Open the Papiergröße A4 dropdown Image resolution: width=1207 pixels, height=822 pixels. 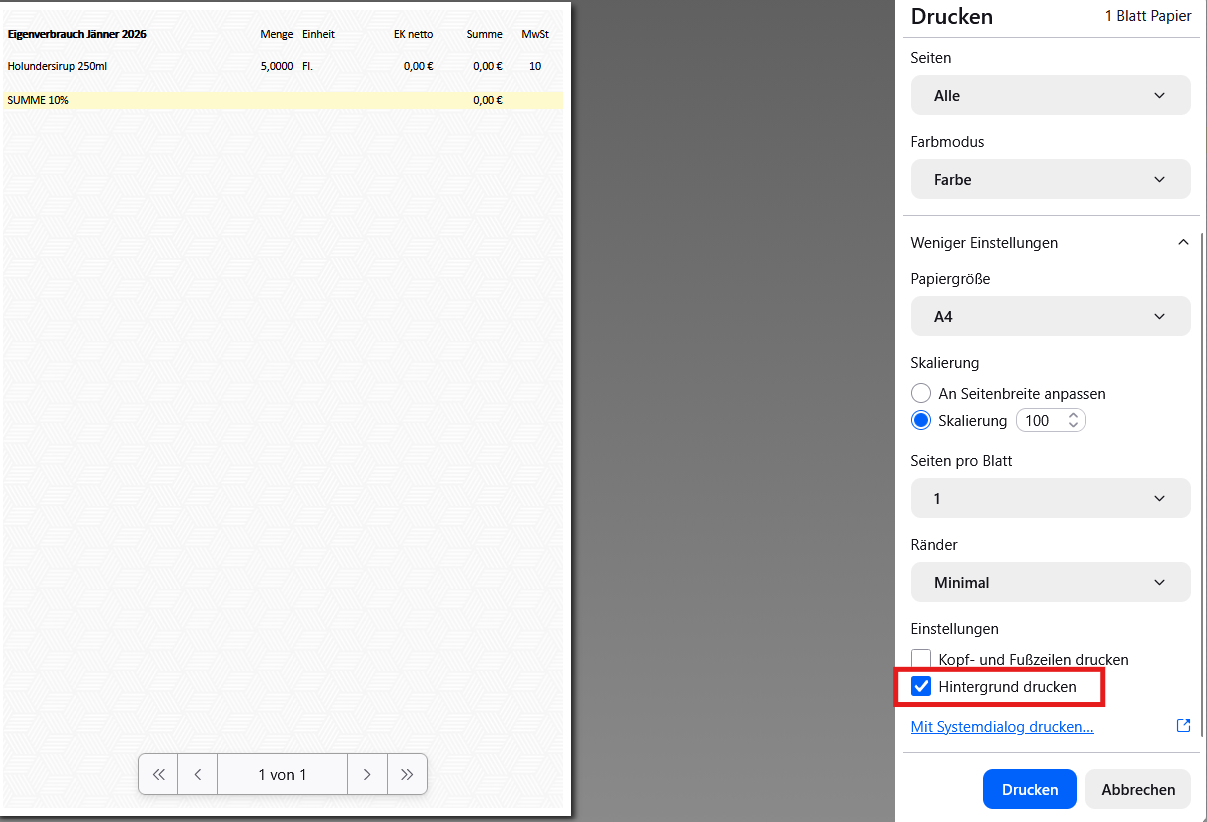click(x=1050, y=316)
